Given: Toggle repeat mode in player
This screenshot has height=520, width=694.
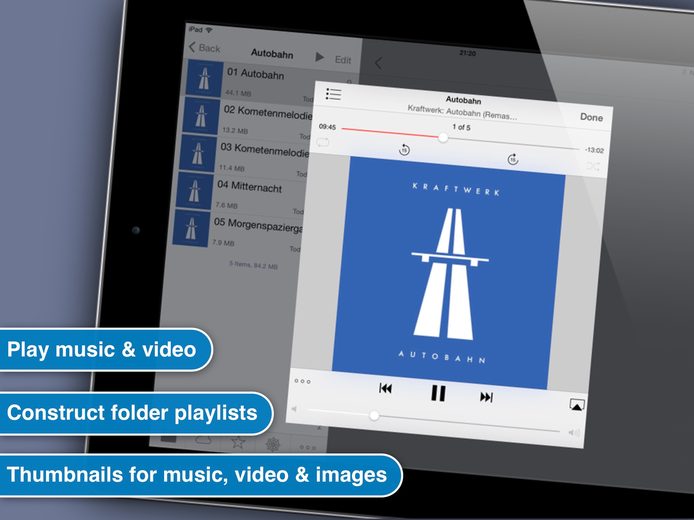Looking at the screenshot, I should [x=323, y=142].
